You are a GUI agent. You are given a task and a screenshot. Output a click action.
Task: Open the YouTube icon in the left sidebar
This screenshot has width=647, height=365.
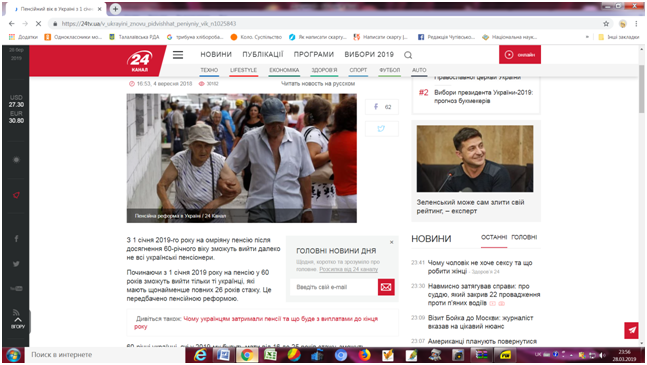click(16, 288)
